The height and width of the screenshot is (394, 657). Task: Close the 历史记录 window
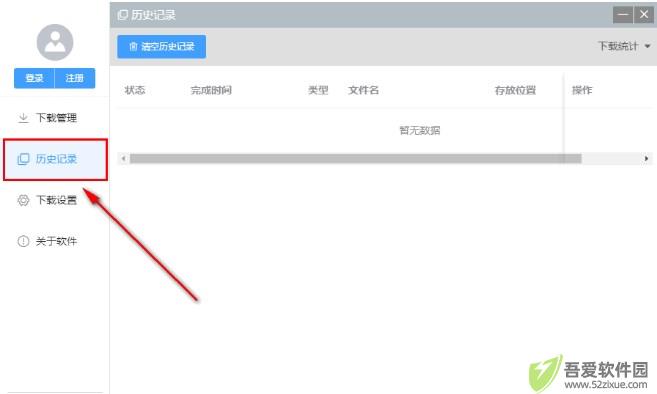coord(644,15)
